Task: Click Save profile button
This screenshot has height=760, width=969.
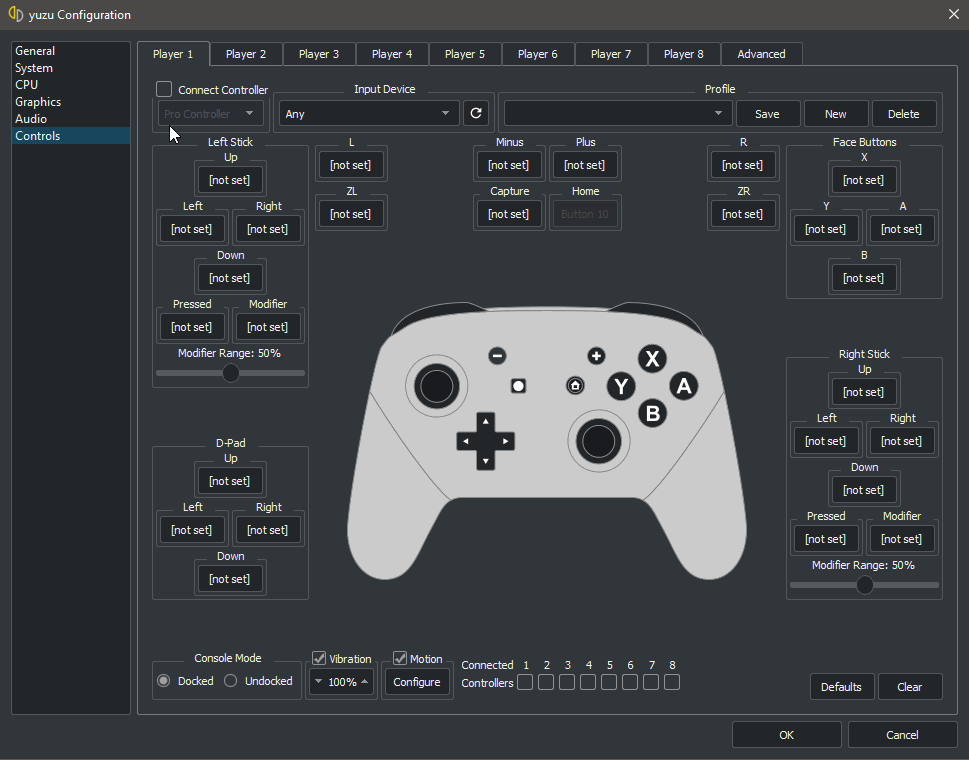Action: click(768, 114)
